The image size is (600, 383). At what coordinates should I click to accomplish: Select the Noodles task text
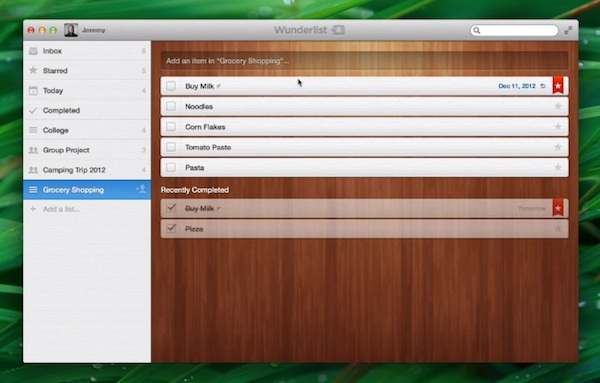[x=199, y=106]
